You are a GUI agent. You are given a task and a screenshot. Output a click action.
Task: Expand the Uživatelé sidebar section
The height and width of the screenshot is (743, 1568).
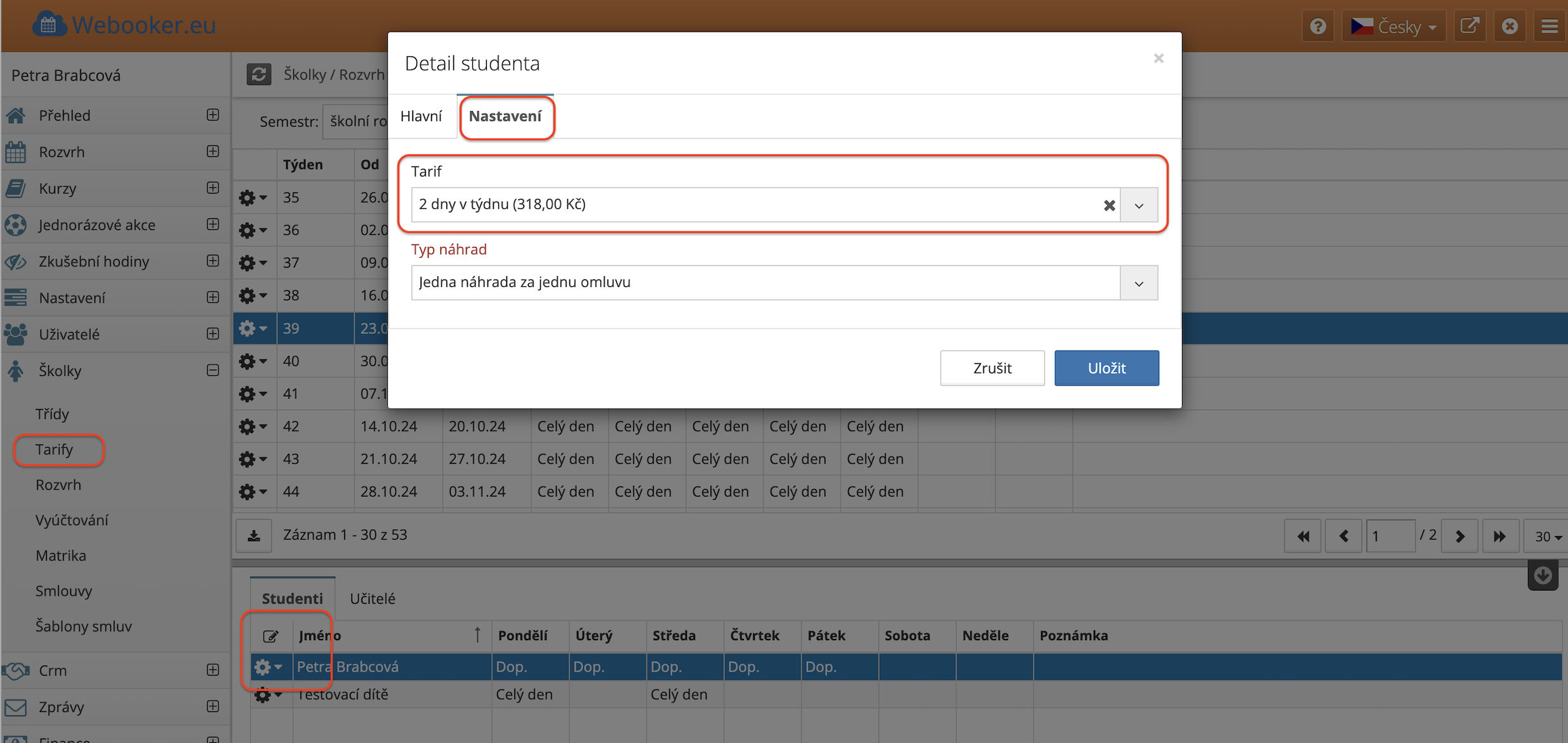point(213,334)
